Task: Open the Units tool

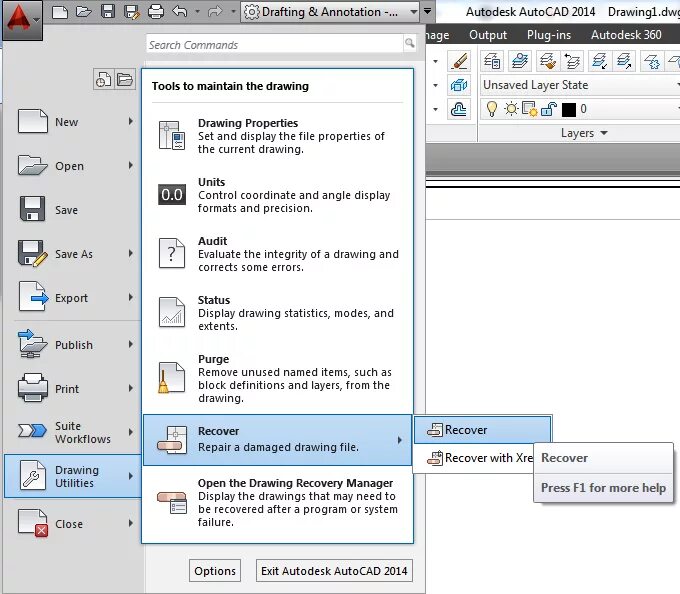Action: point(278,195)
